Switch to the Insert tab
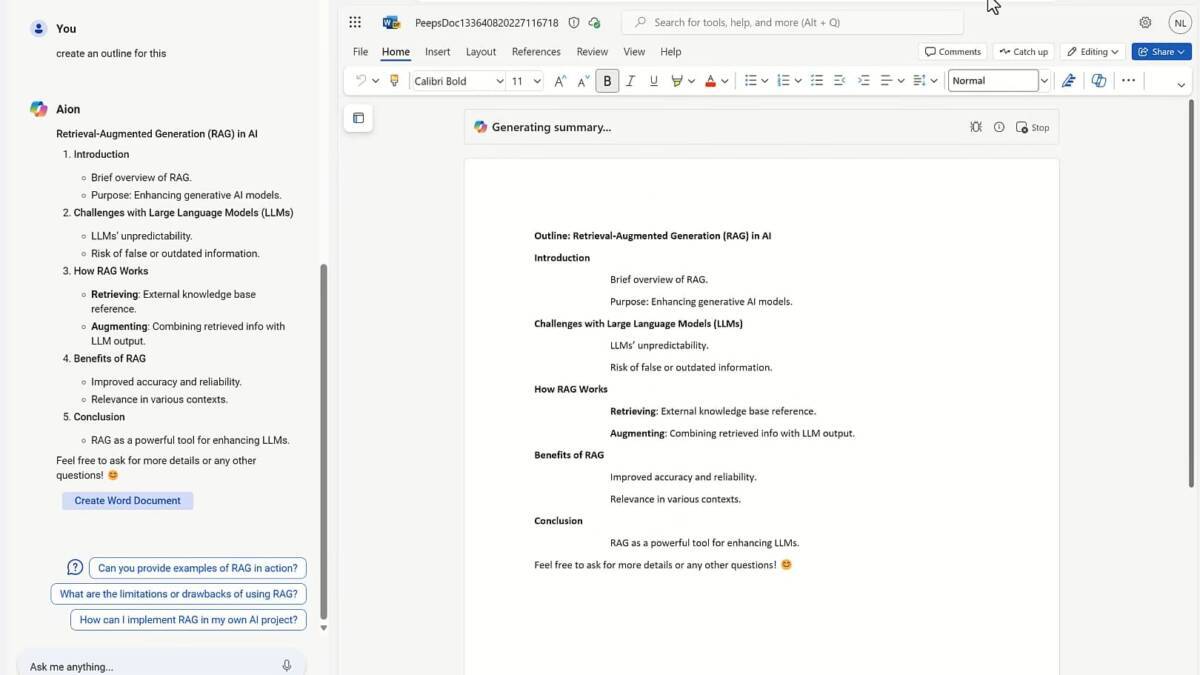 click(437, 52)
